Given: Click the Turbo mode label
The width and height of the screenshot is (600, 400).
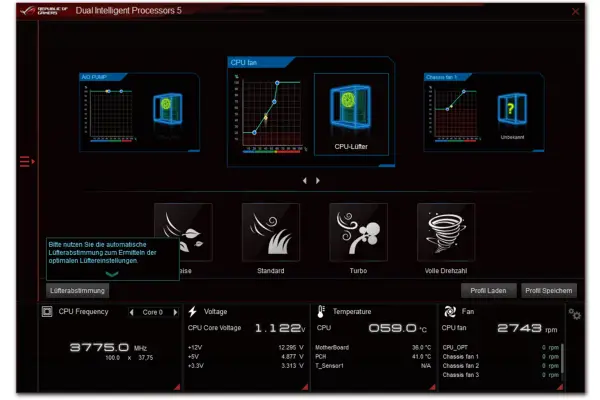Looking at the screenshot, I should [x=358, y=271].
